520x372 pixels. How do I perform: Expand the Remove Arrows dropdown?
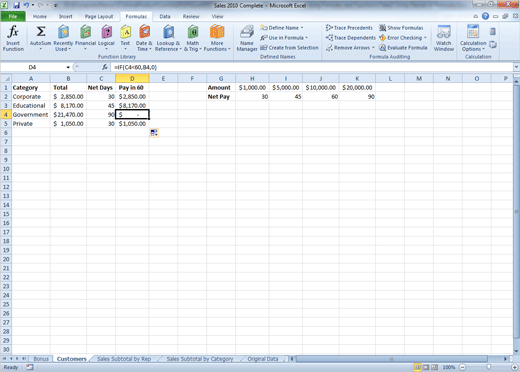373,48
